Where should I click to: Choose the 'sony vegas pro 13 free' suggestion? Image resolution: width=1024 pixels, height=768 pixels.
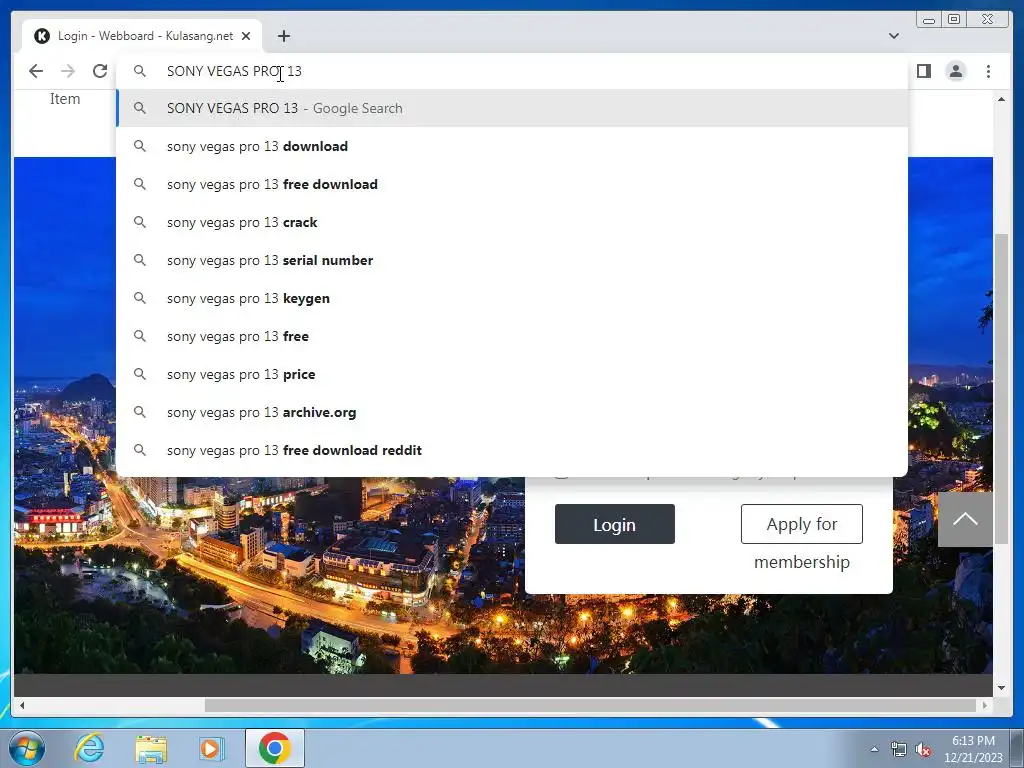pos(512,336)
